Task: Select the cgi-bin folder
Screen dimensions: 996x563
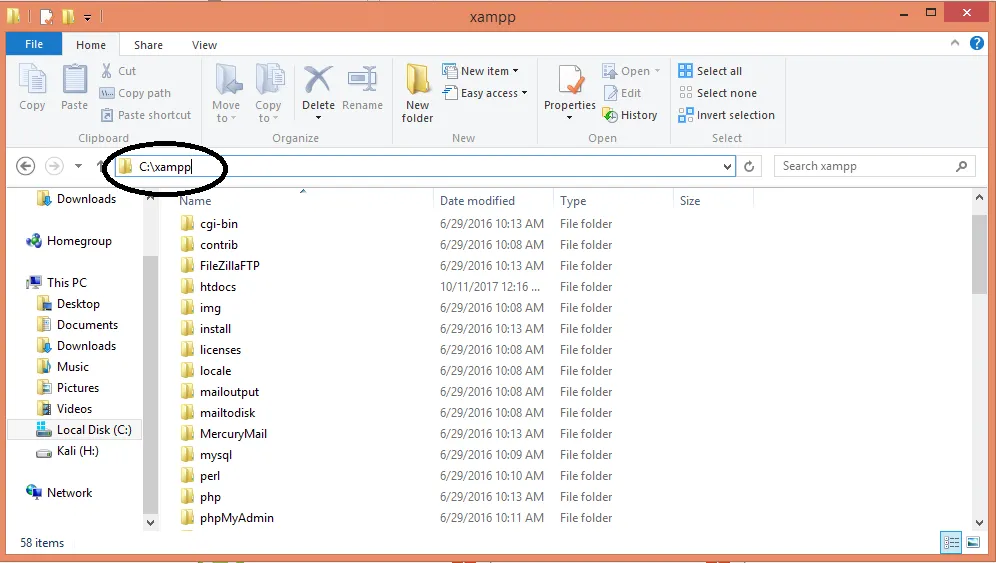Action: (x=209, y=224)
